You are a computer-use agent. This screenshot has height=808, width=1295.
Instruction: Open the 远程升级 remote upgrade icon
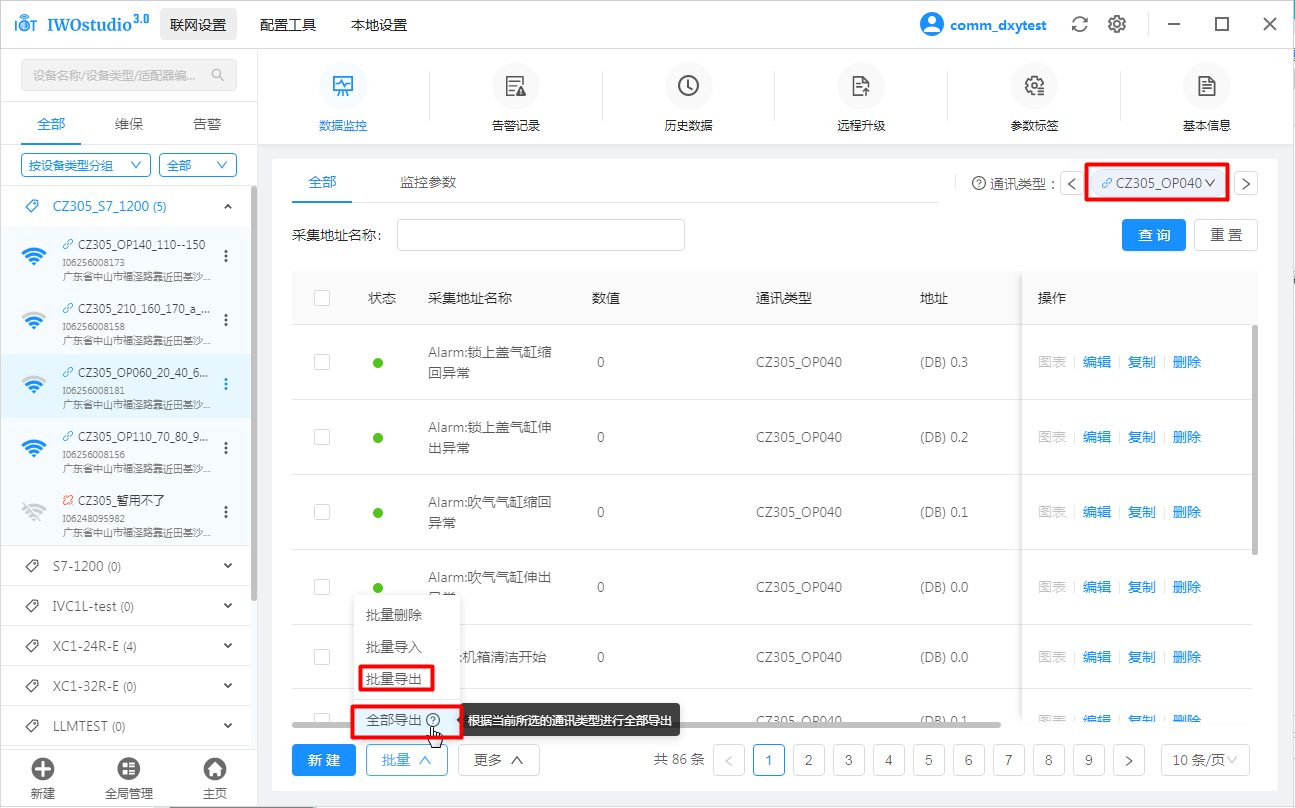point(861,87)
